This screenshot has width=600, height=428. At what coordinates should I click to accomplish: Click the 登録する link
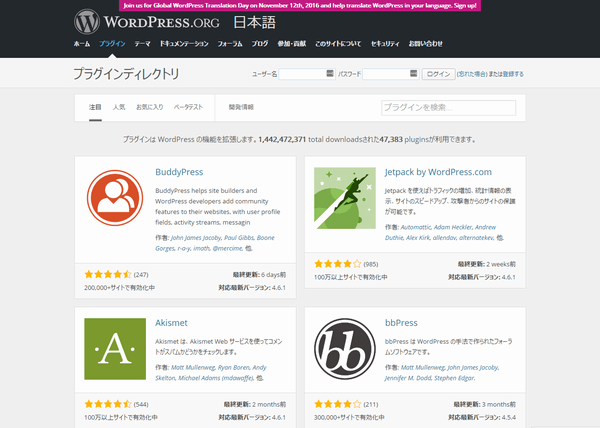pos(513,74)
